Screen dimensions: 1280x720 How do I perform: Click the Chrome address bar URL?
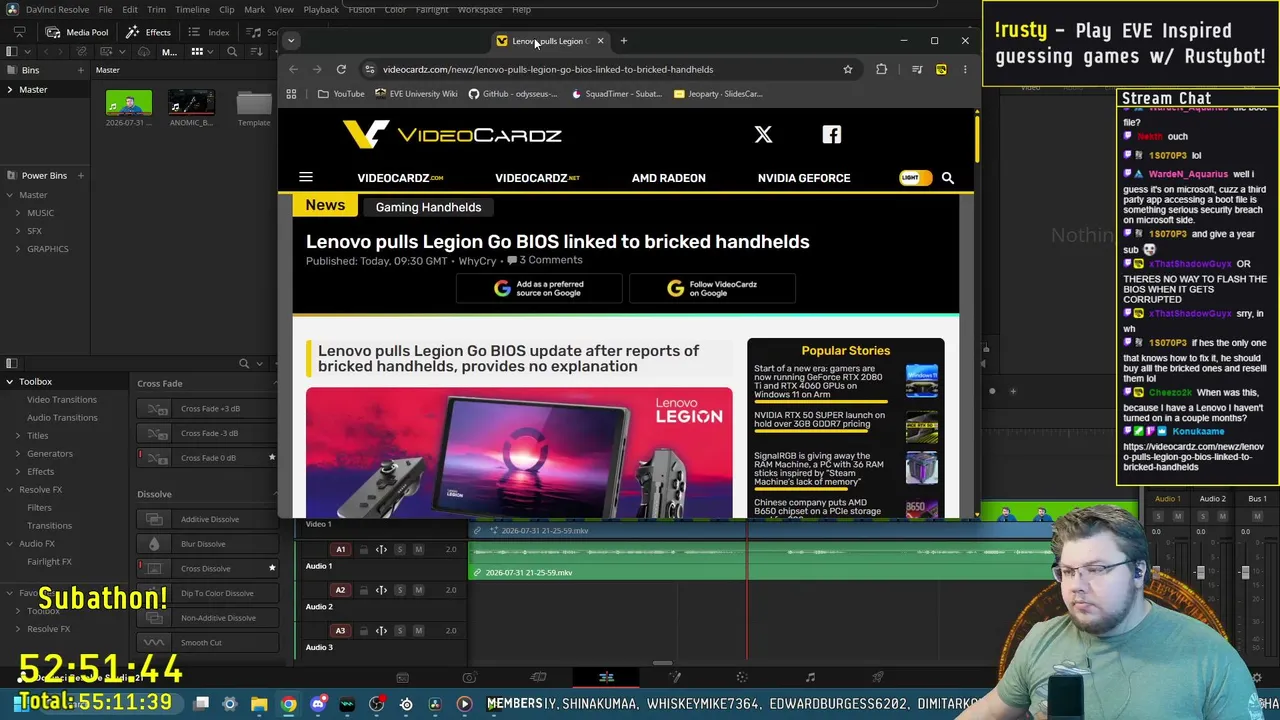pyautogui.click(x=548, y=69)
